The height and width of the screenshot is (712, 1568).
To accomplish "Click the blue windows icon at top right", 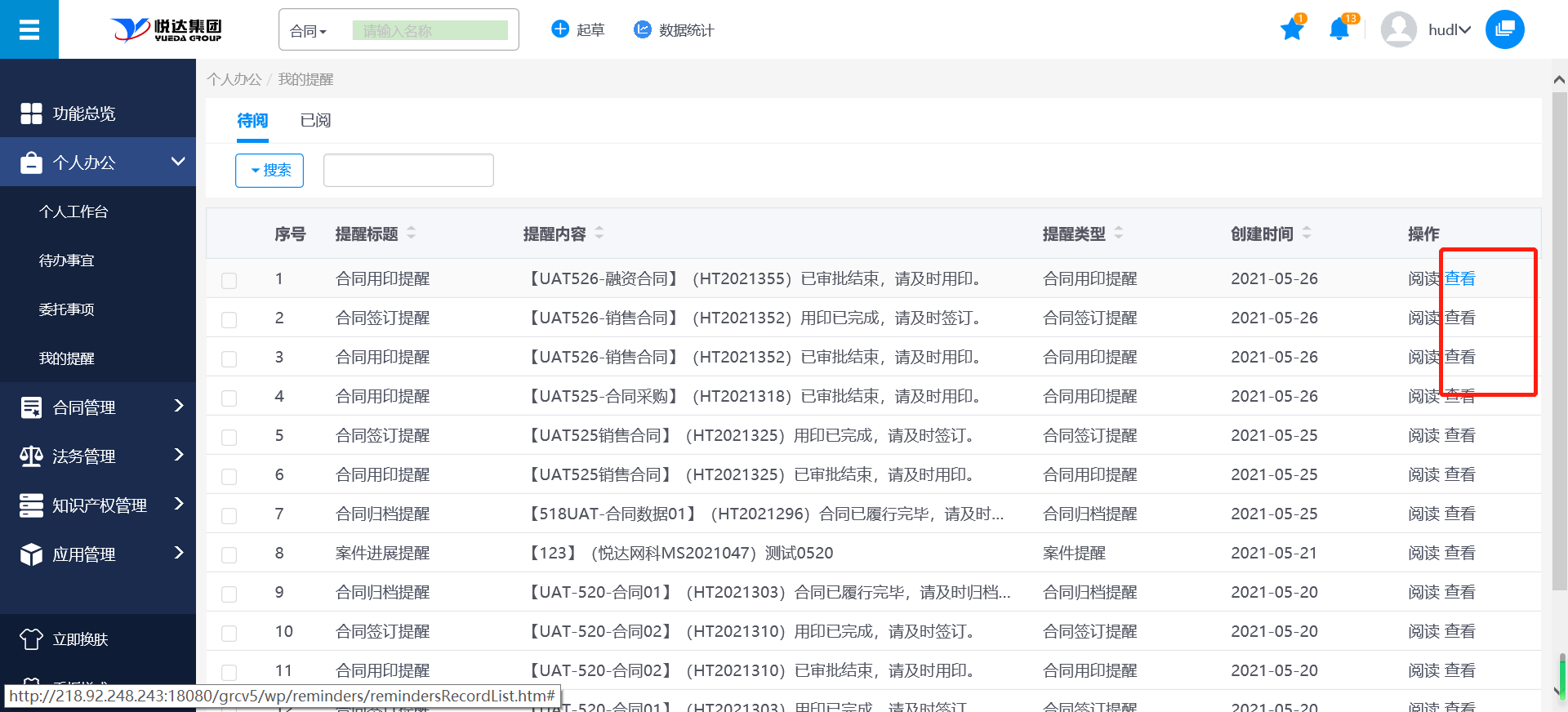I will click(1504, 30).
